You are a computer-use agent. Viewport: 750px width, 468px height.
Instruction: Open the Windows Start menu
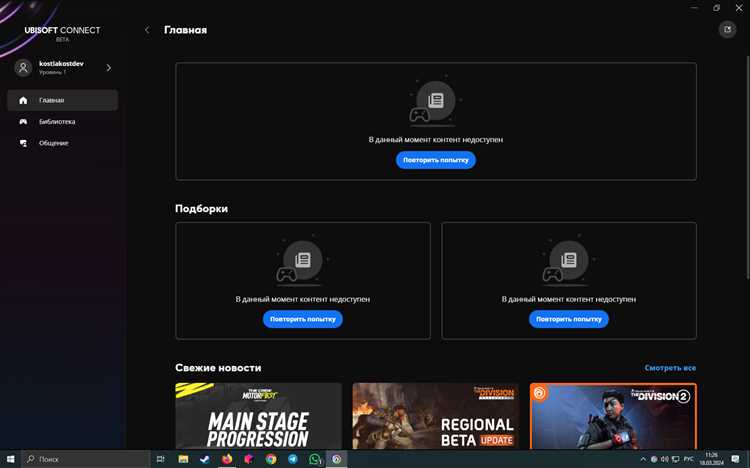10,459
